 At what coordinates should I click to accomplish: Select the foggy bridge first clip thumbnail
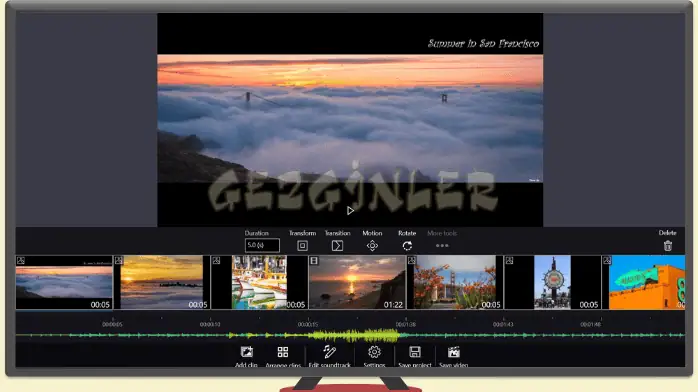(64, 282)
